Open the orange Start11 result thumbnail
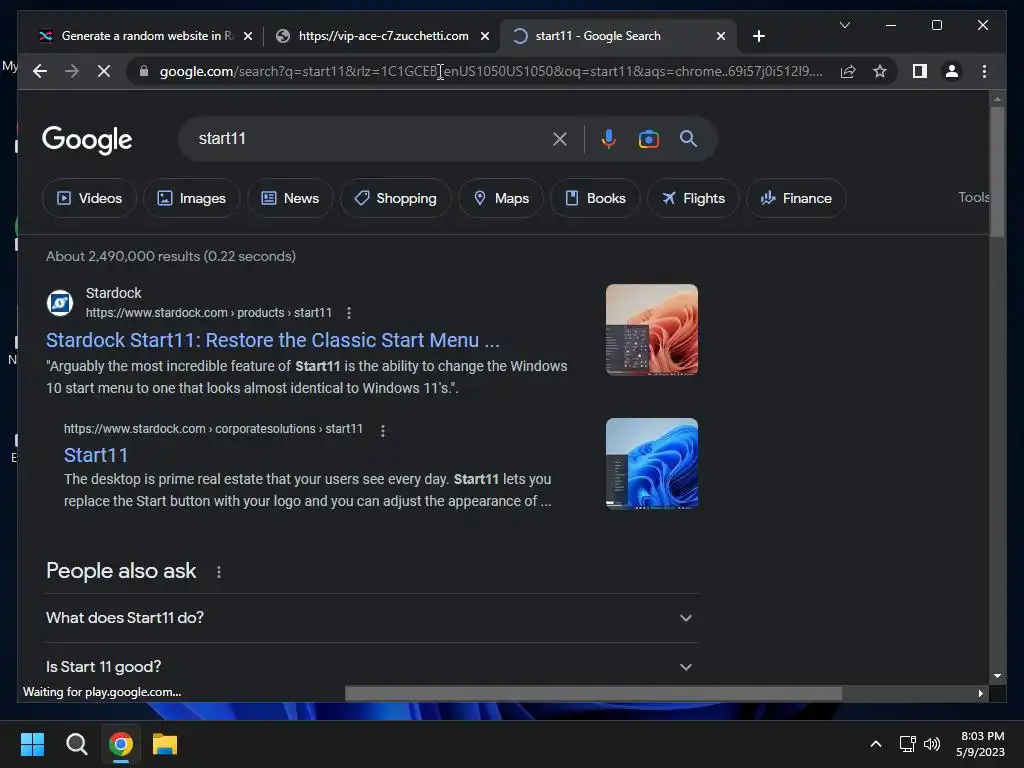The height and width of the screenshot is (768, 1024). click(x=652, y=330)
